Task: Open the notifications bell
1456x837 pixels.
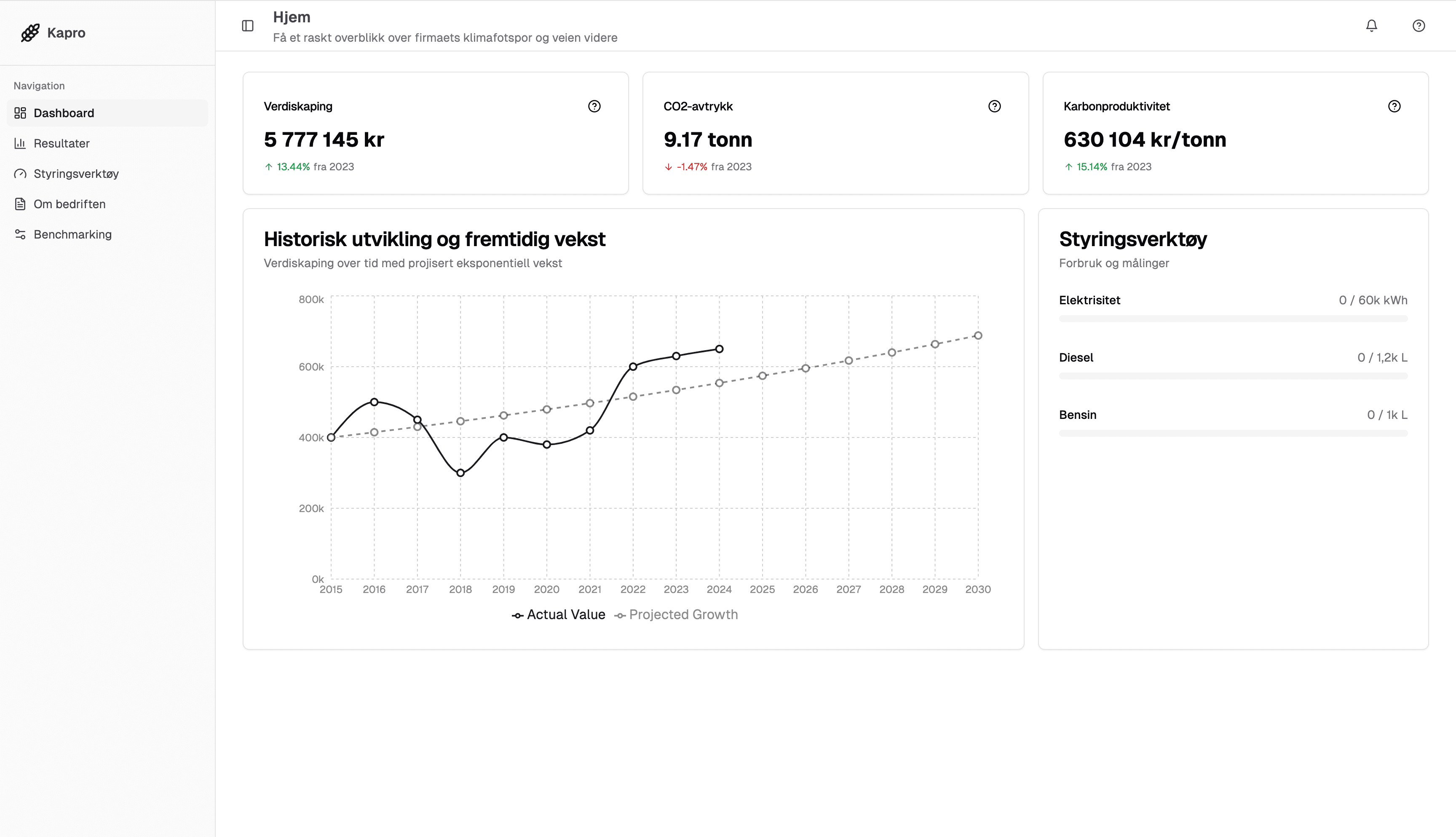Action: coord(1371,26)
